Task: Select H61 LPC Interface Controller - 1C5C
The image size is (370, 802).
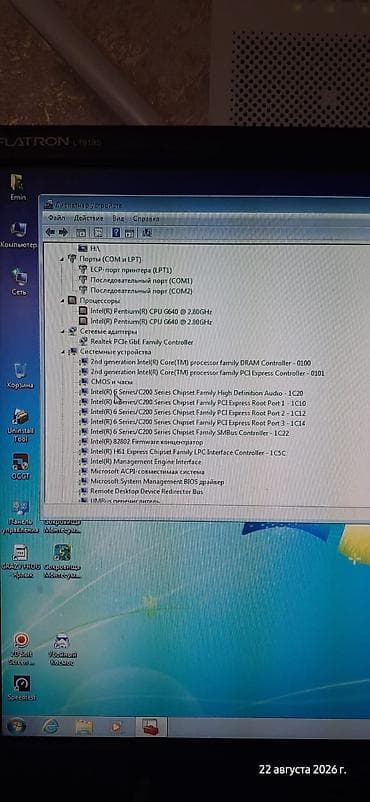Action: 188,453
